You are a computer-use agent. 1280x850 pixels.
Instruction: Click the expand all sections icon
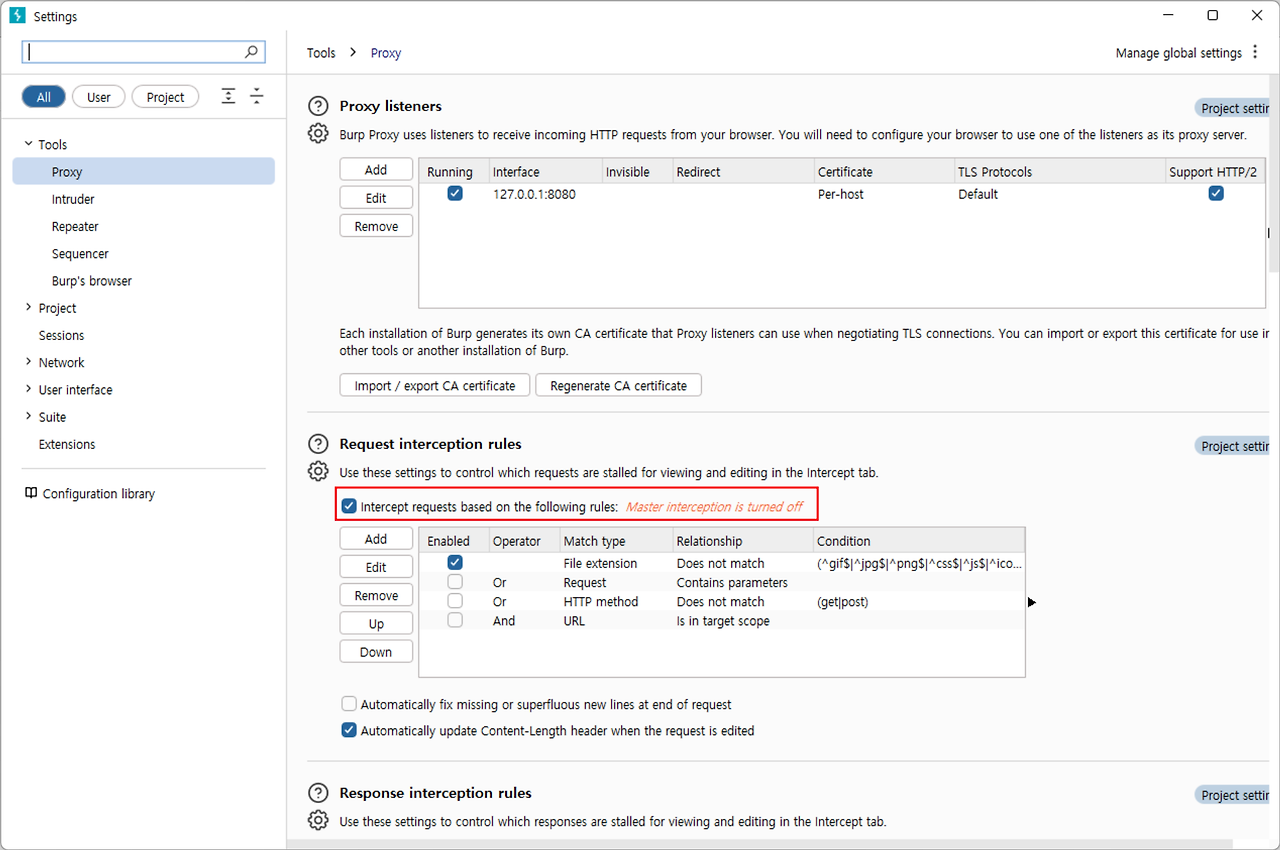coord(229,96)
